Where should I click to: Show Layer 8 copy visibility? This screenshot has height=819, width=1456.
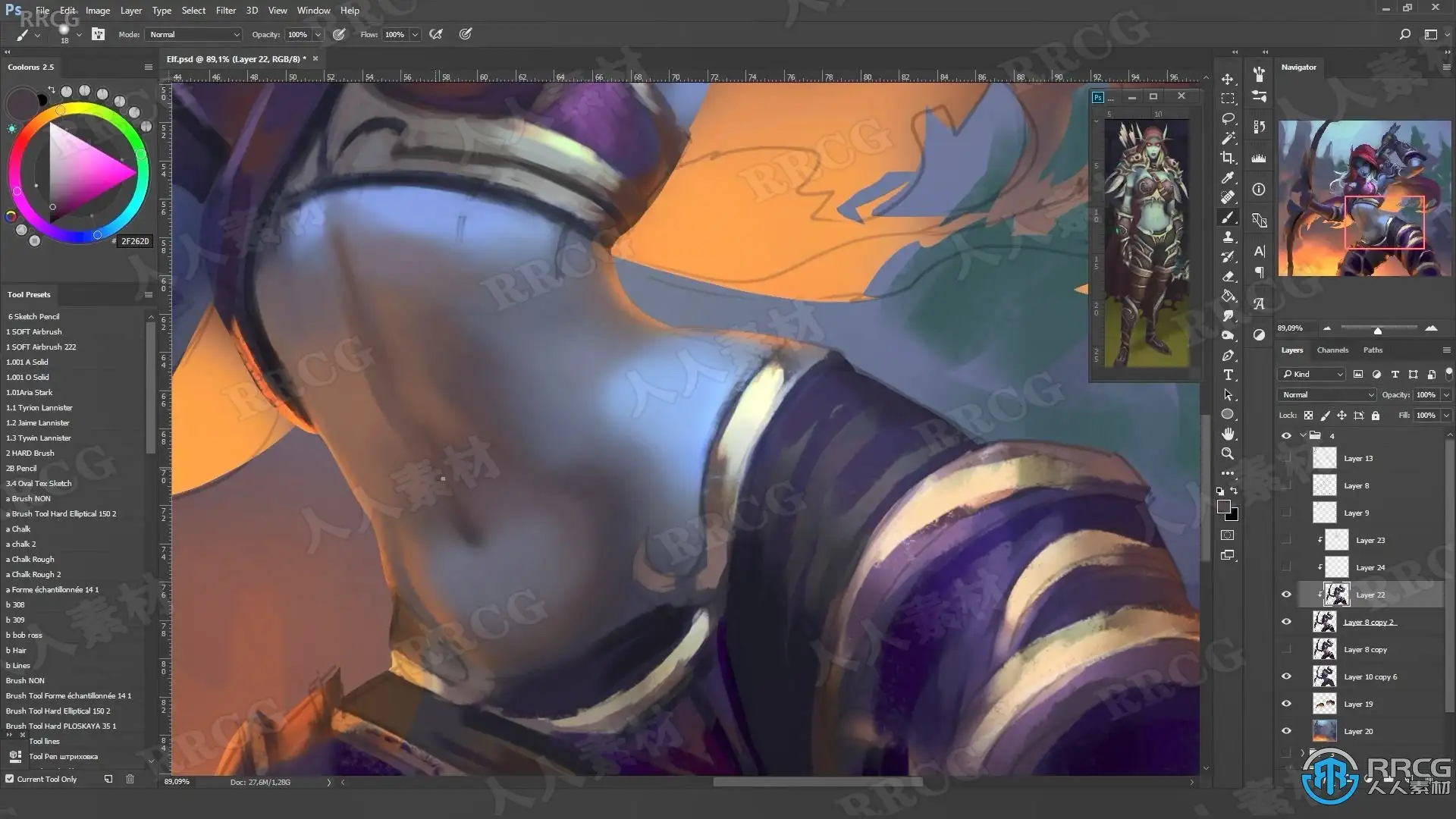click(x=1286, y=649)
